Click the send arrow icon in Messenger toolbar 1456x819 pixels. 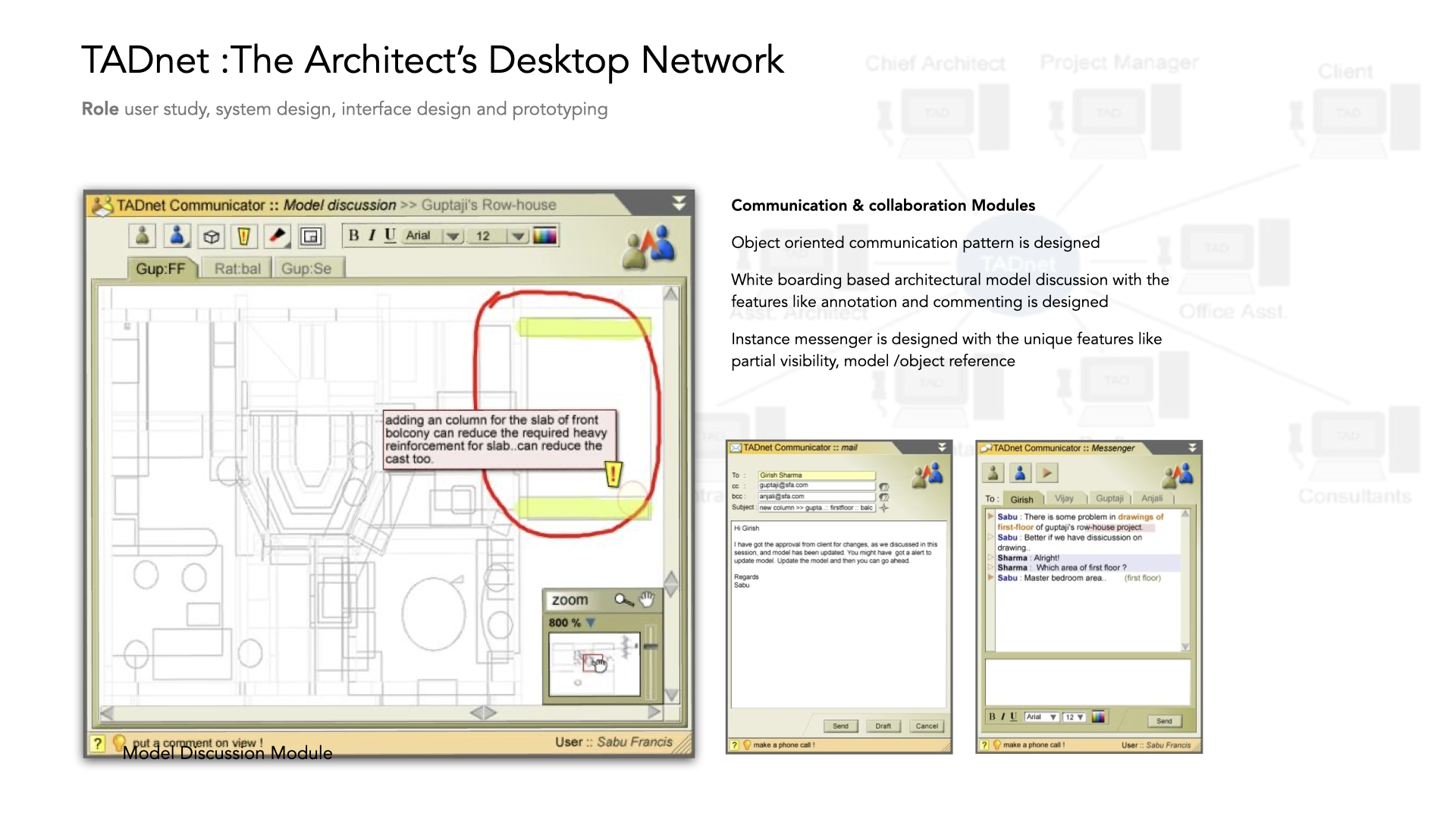[x=1046, y=473]
